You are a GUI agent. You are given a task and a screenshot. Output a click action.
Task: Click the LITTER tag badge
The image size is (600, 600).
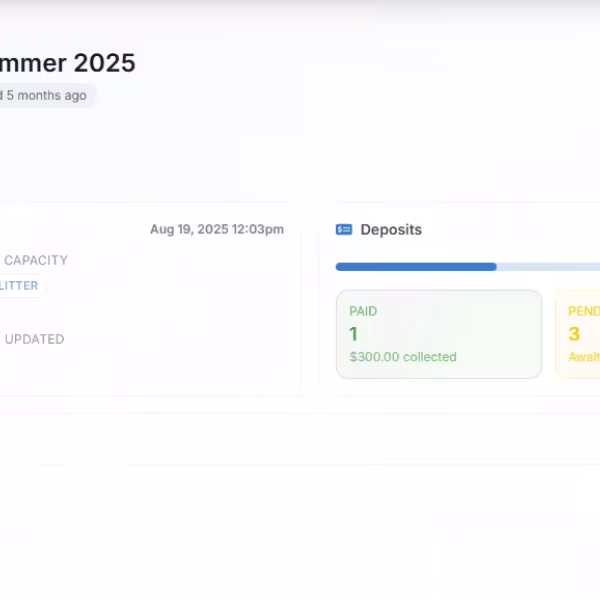(x=19, y=286)
